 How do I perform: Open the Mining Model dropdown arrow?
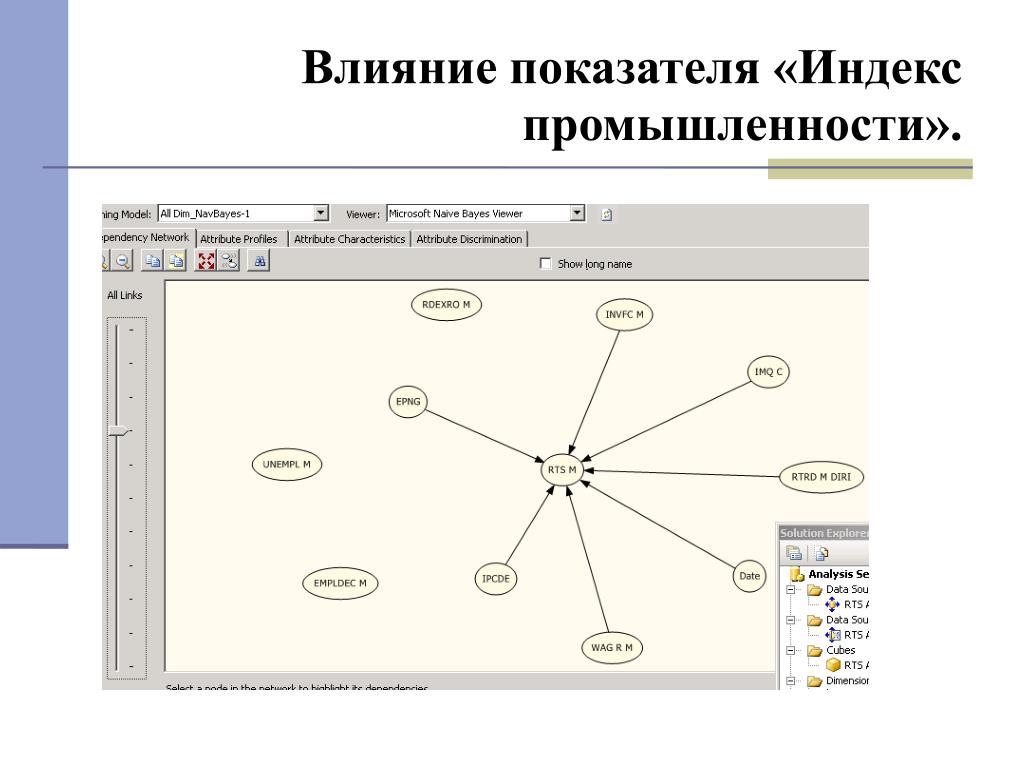click(x=321, y=214)
